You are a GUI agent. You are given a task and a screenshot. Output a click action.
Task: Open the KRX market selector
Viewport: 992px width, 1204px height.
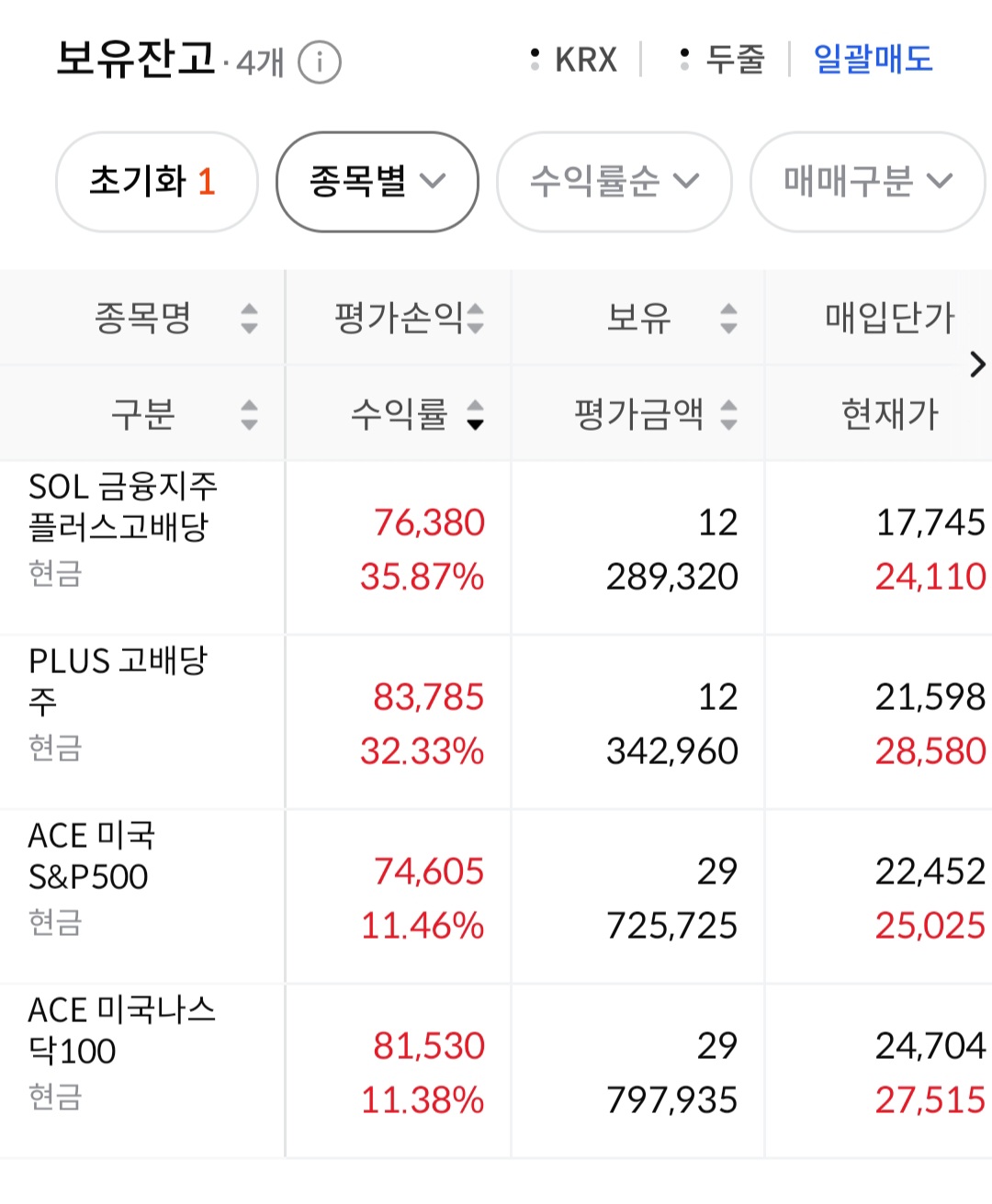click(576, 61)
